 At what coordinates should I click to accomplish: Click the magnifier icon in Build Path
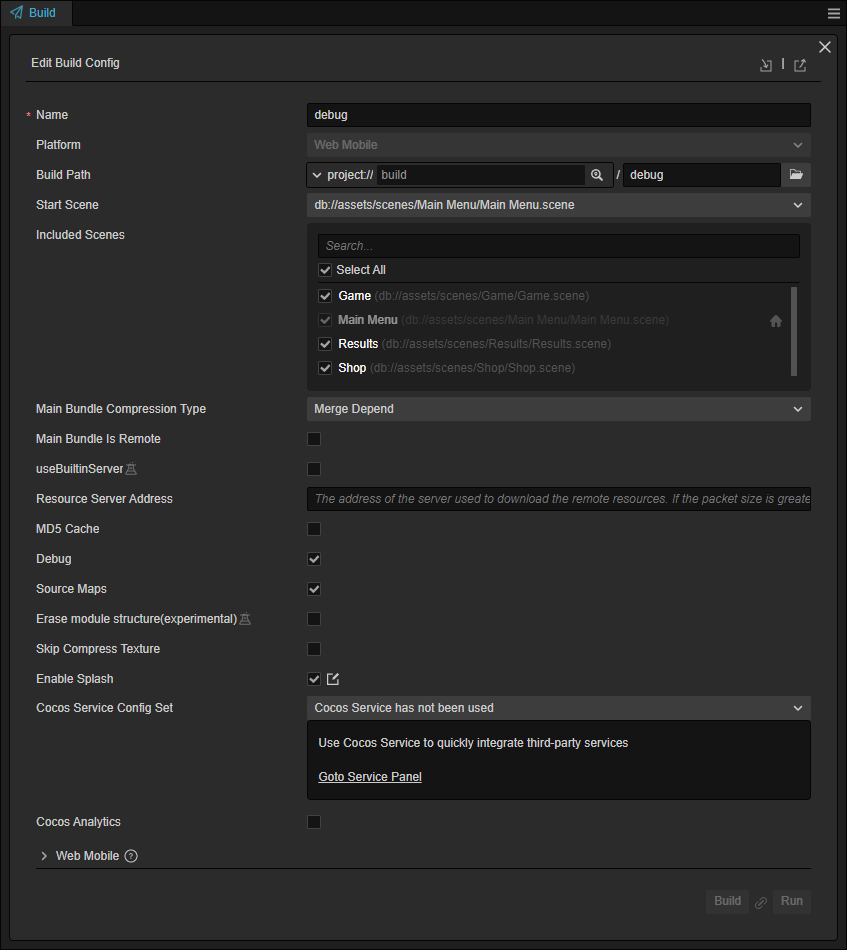(597, 175)
